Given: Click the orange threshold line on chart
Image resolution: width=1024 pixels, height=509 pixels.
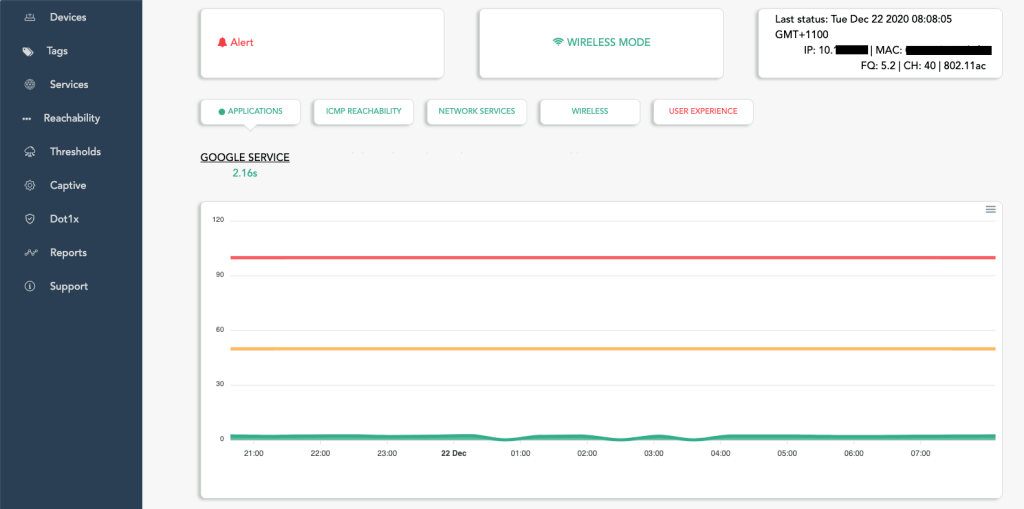Looking at the screenshot, I should coord(600,348).
